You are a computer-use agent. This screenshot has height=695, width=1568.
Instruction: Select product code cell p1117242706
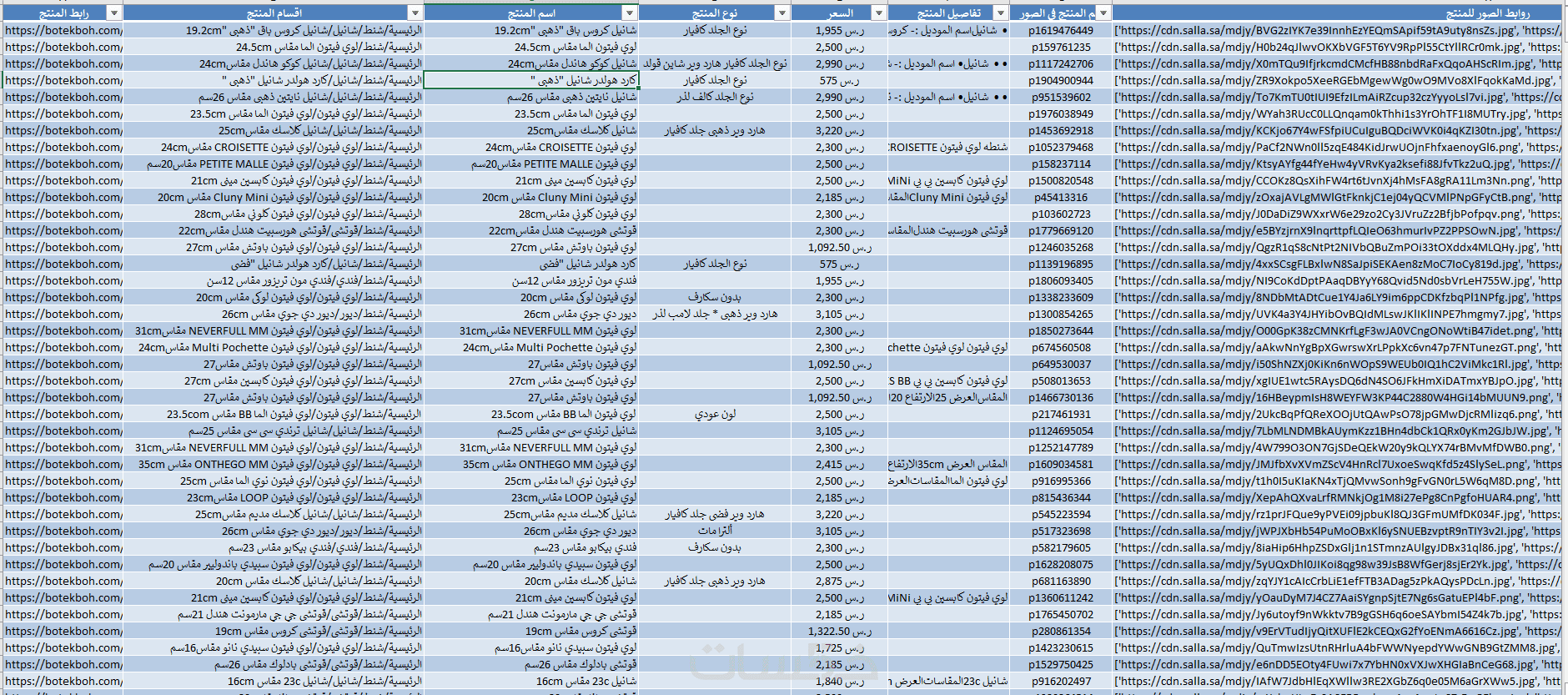point(1061,63)
